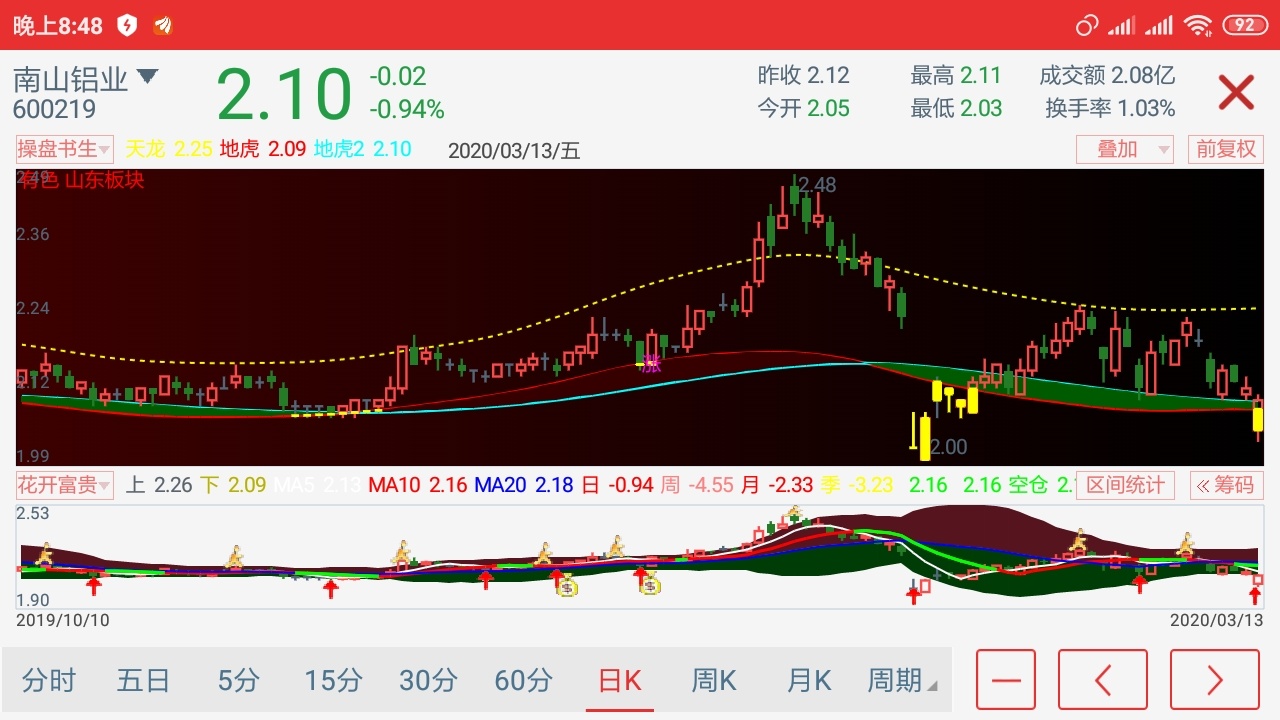Tap the first money bag icon in sub-chart
1280x720 pixels.
(567, 586)
